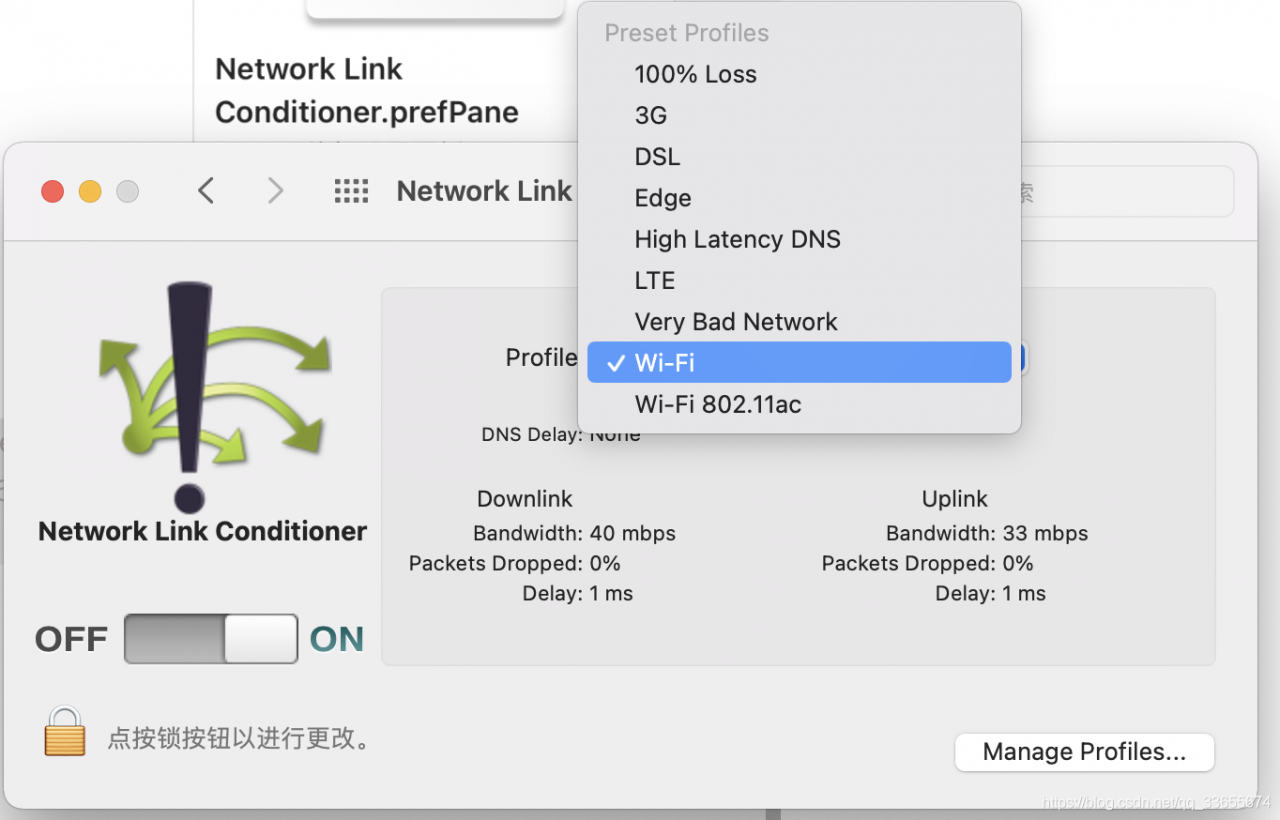
Task: Choose Wi-Fi 802.11ac from profile list
Action: coord(799,404)
